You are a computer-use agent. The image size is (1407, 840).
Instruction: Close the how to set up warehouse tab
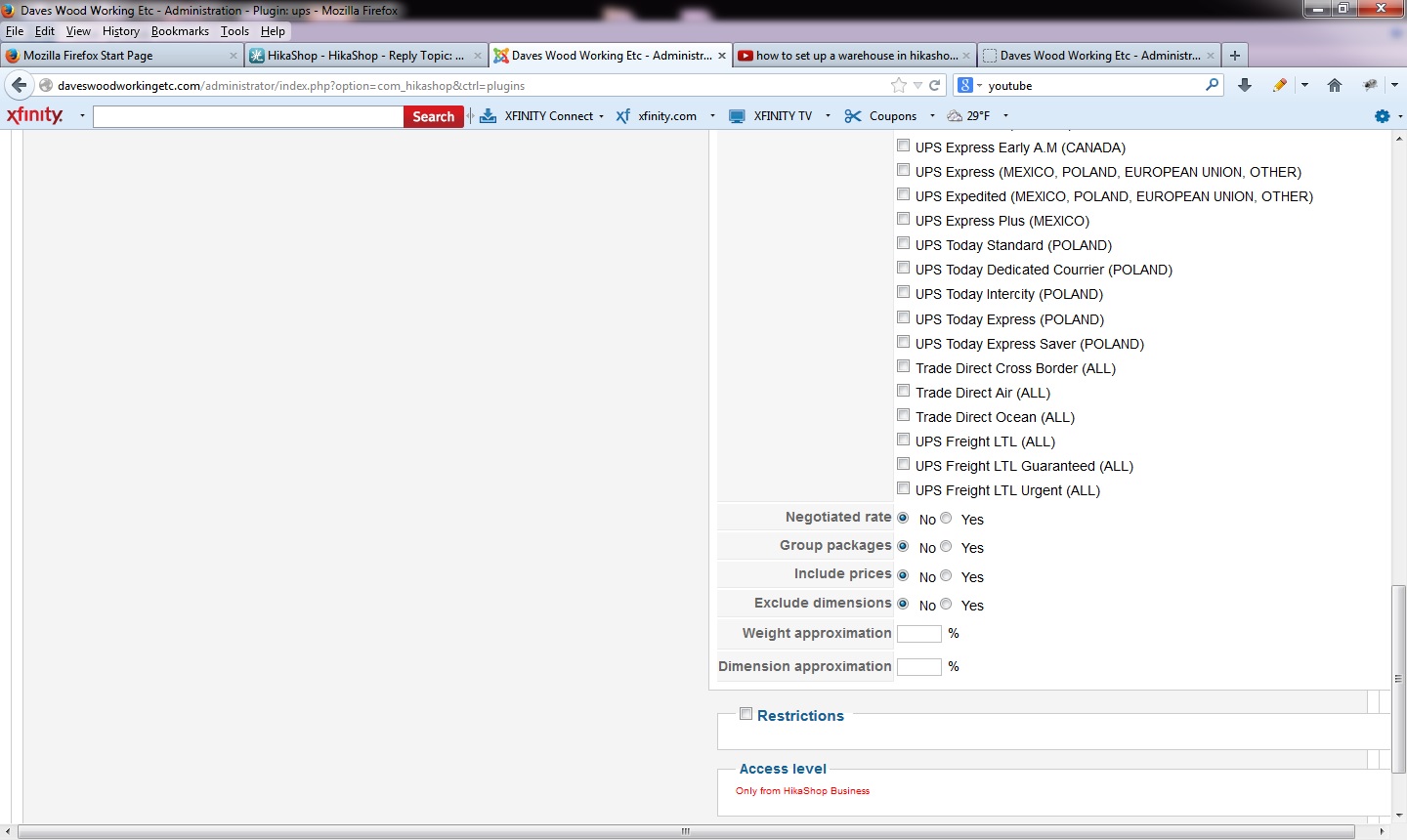(966, 56)
